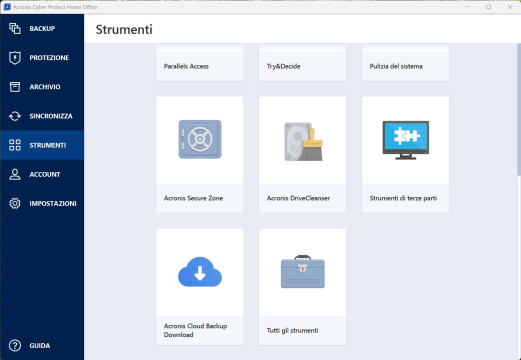This screenshot has width=521, height=360.
Task: Open the ACCOUNT section
Action: (45, 174)
